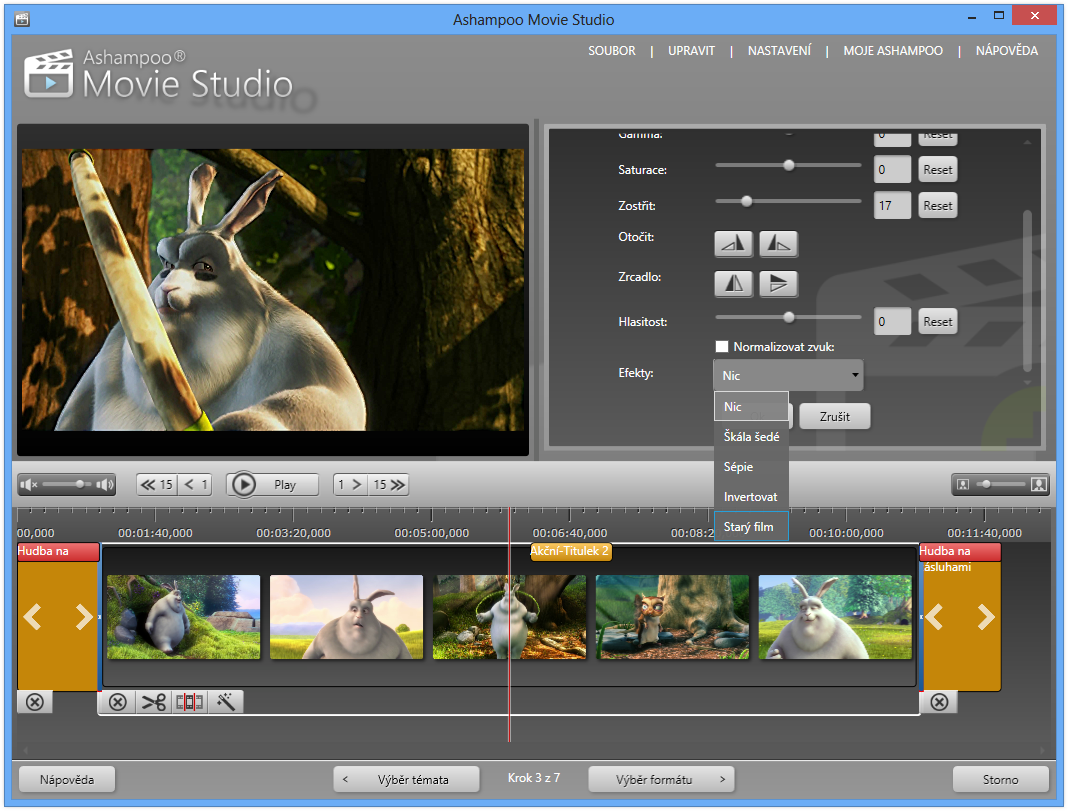
Task: Click the scissors cut icon under the timeline
Action: (x=154, y=702)
